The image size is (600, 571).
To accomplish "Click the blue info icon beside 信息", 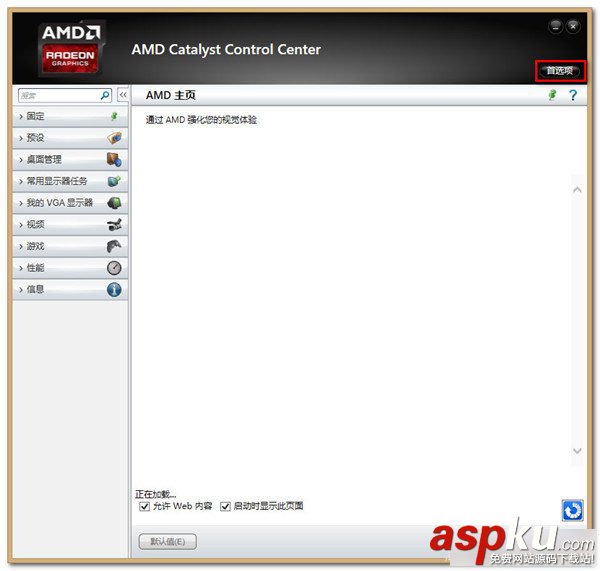I will pyautogui.click(x=114, y=290).
